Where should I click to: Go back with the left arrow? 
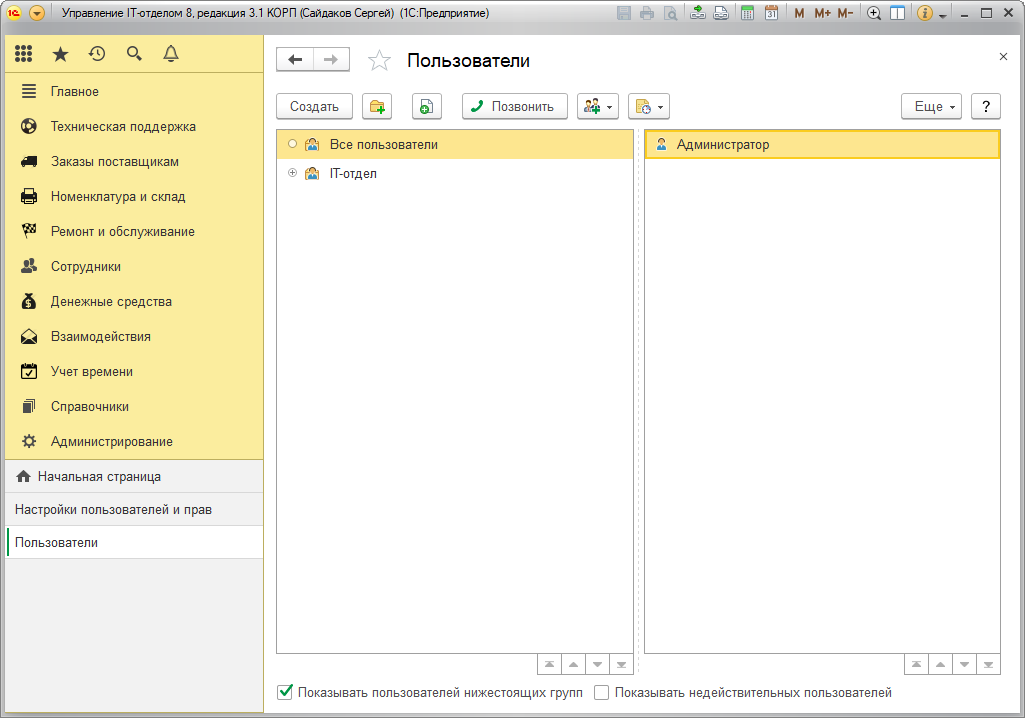295,60
